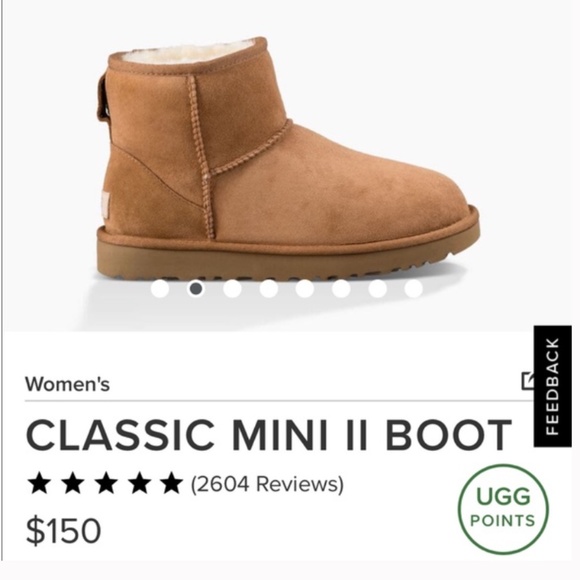The width and height of the screenshot is (580, 580).
Task: Click the fifth rating star
Action: click(172, 483)
